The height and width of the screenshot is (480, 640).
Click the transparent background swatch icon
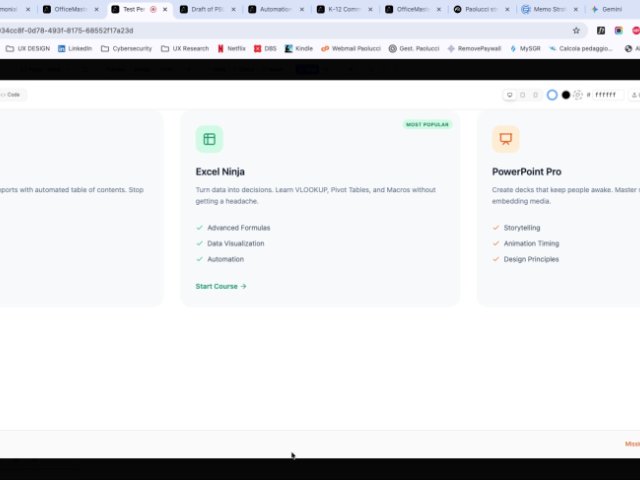(x=578, y=95)
